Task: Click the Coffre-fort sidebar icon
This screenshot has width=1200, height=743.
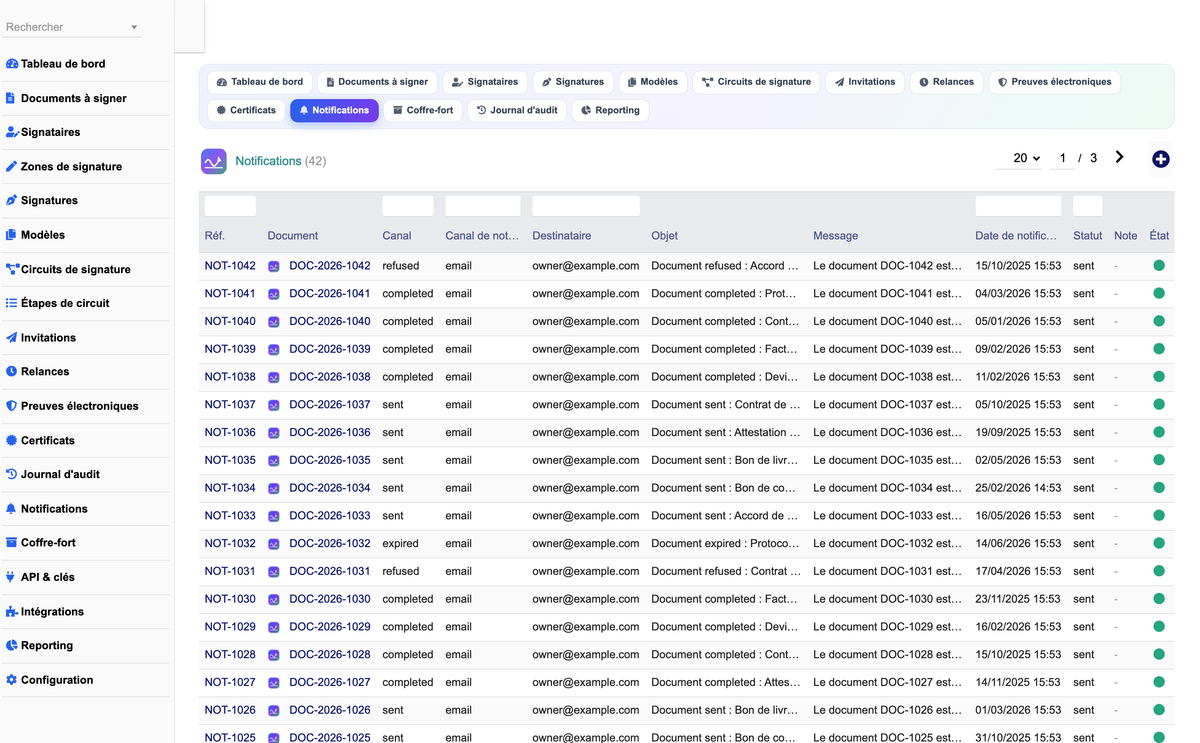Action: (12, 542)
